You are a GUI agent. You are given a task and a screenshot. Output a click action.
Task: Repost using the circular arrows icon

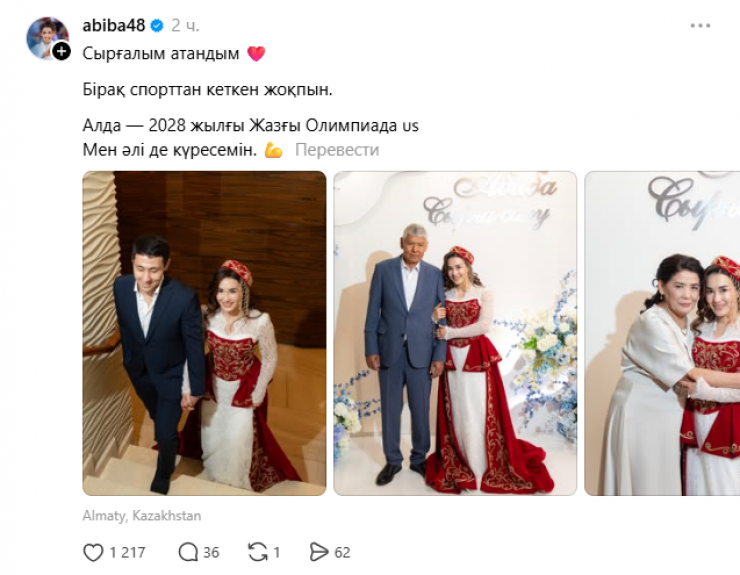point(258,552)
